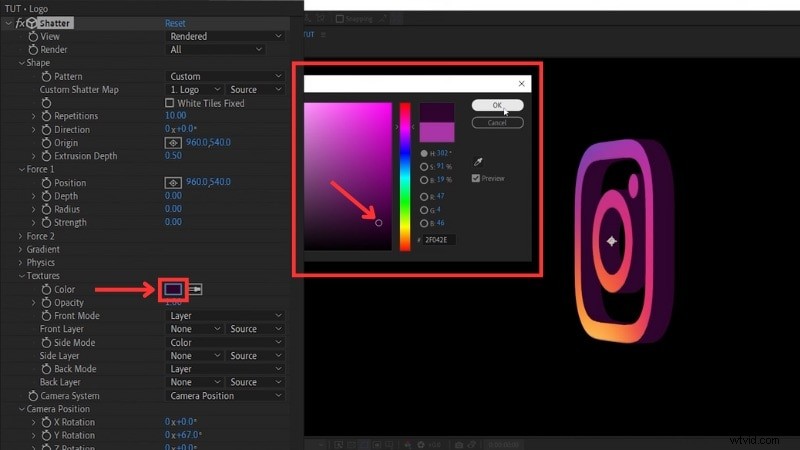The height and width of the screenshot is (450, 800).
Task: Close the color picker dialog
Action: pyautogui.click(x=521, y=84)
